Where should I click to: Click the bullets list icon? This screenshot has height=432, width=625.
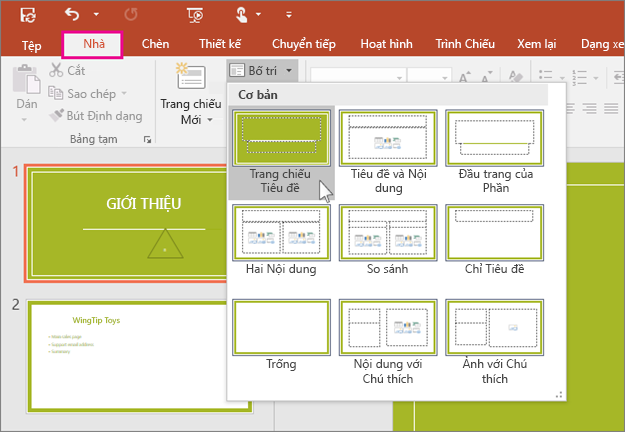tap(546, 76)
